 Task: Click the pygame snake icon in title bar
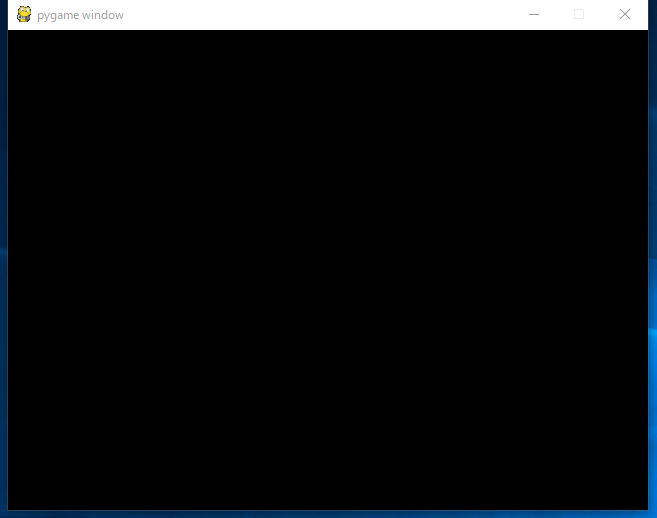click(24, 14)
